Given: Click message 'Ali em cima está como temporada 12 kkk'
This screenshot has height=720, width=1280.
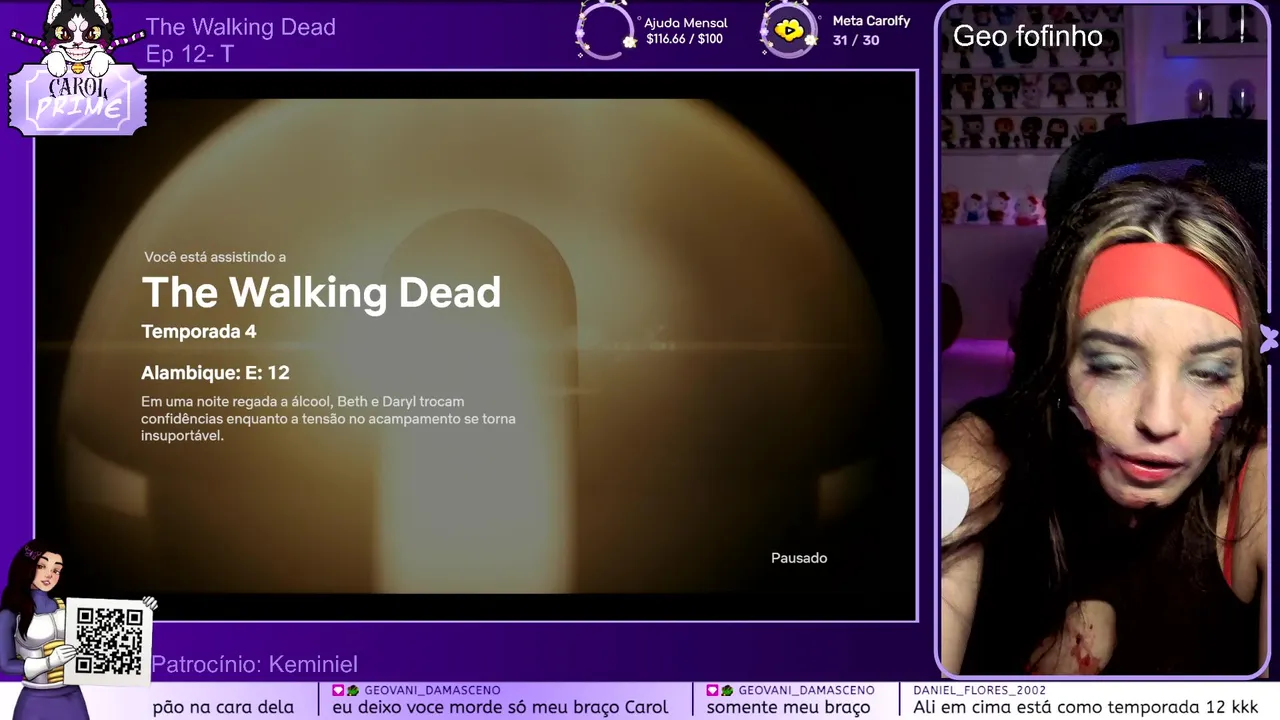Looking at the screenshot, I should tap(1085, 708).
